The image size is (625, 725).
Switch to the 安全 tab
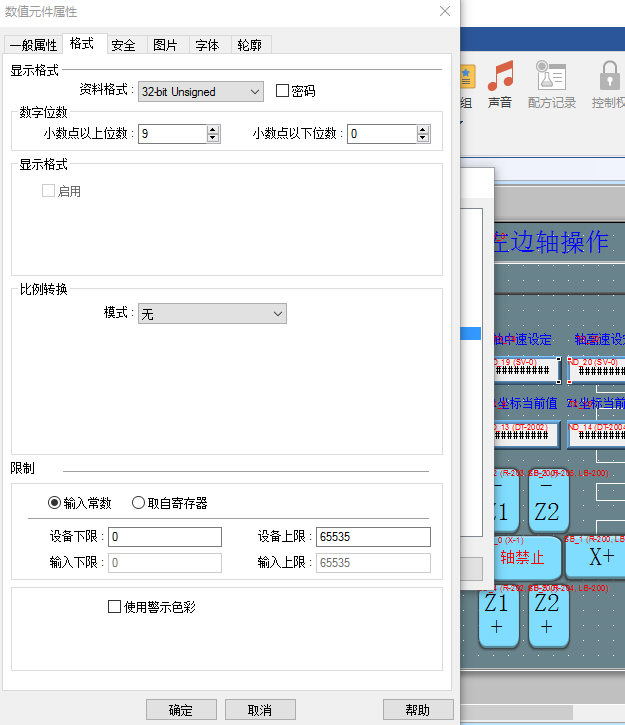pos(123,45)
